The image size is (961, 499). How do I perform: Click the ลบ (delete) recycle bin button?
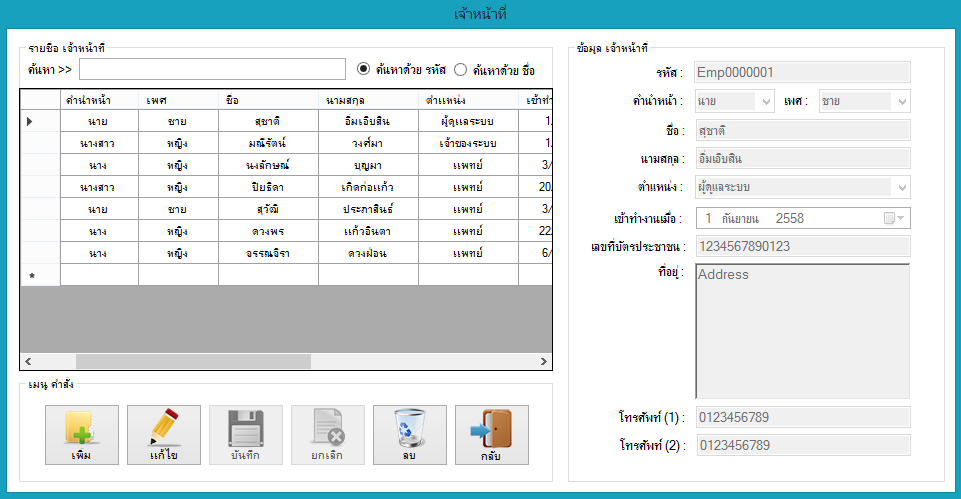(409, 435)
